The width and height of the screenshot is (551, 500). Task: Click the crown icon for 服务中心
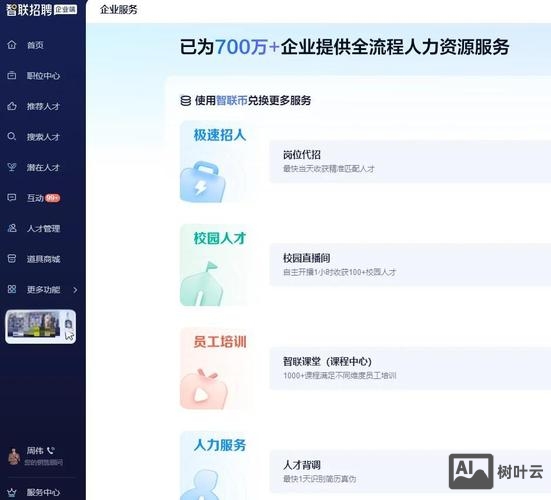12,492
